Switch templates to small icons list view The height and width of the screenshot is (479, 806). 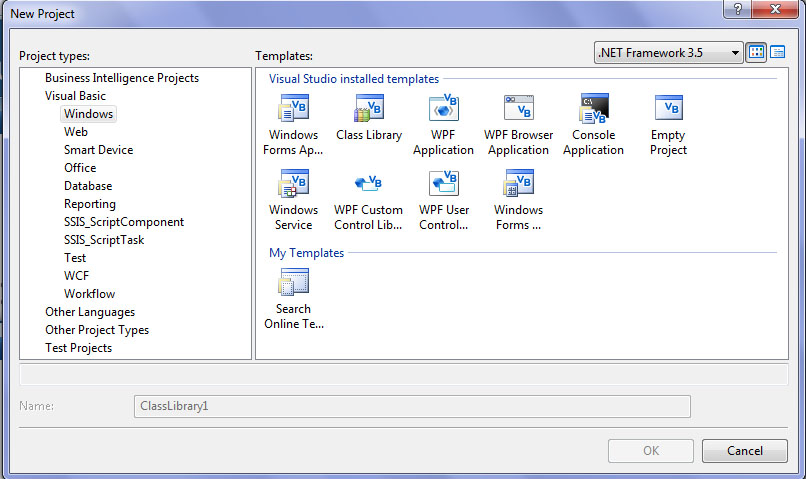(778, 52)
